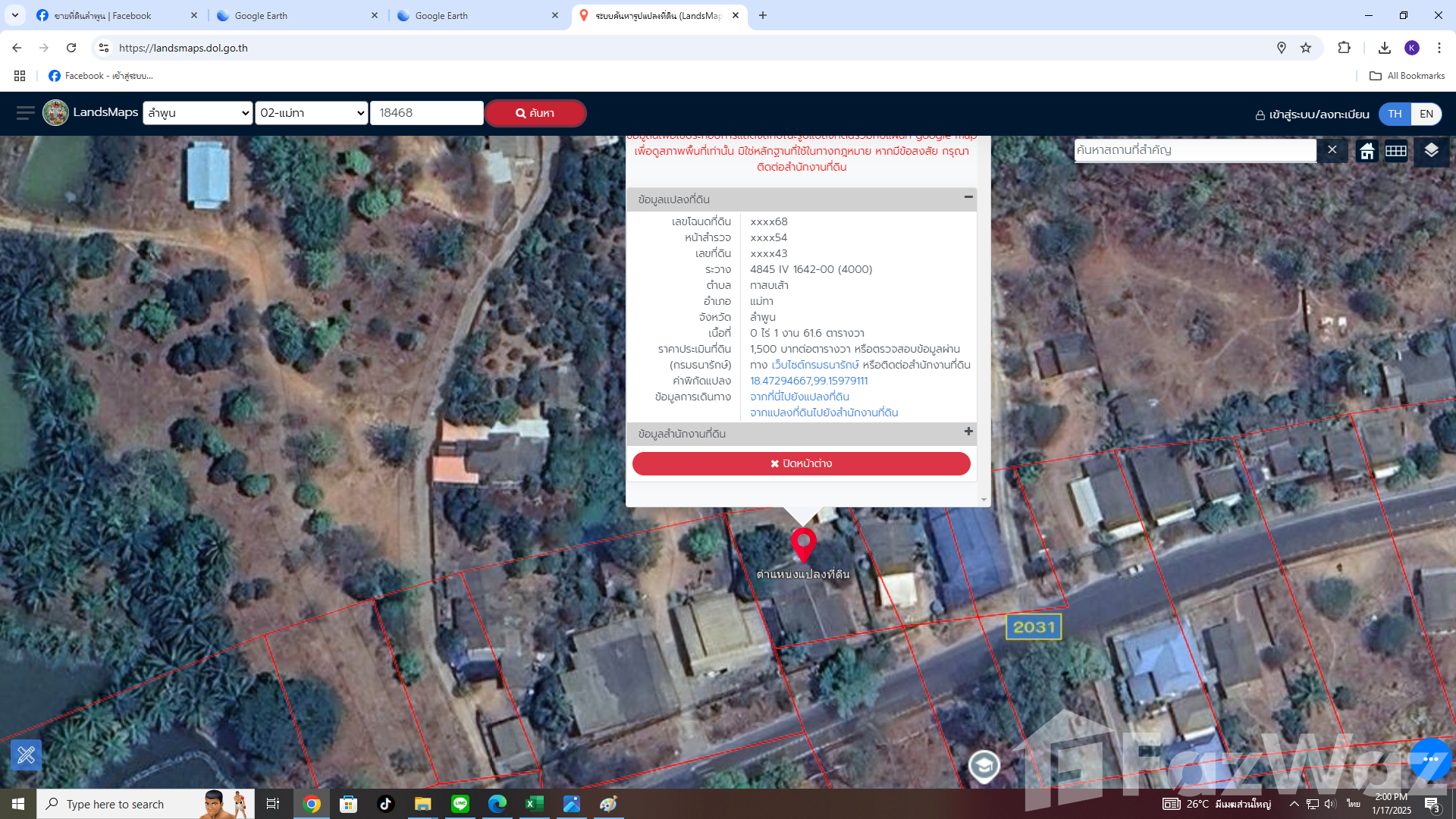Screen dimensions: 1456x819
Task: Switch language to TH
Action: click(x=1395, y=114)
